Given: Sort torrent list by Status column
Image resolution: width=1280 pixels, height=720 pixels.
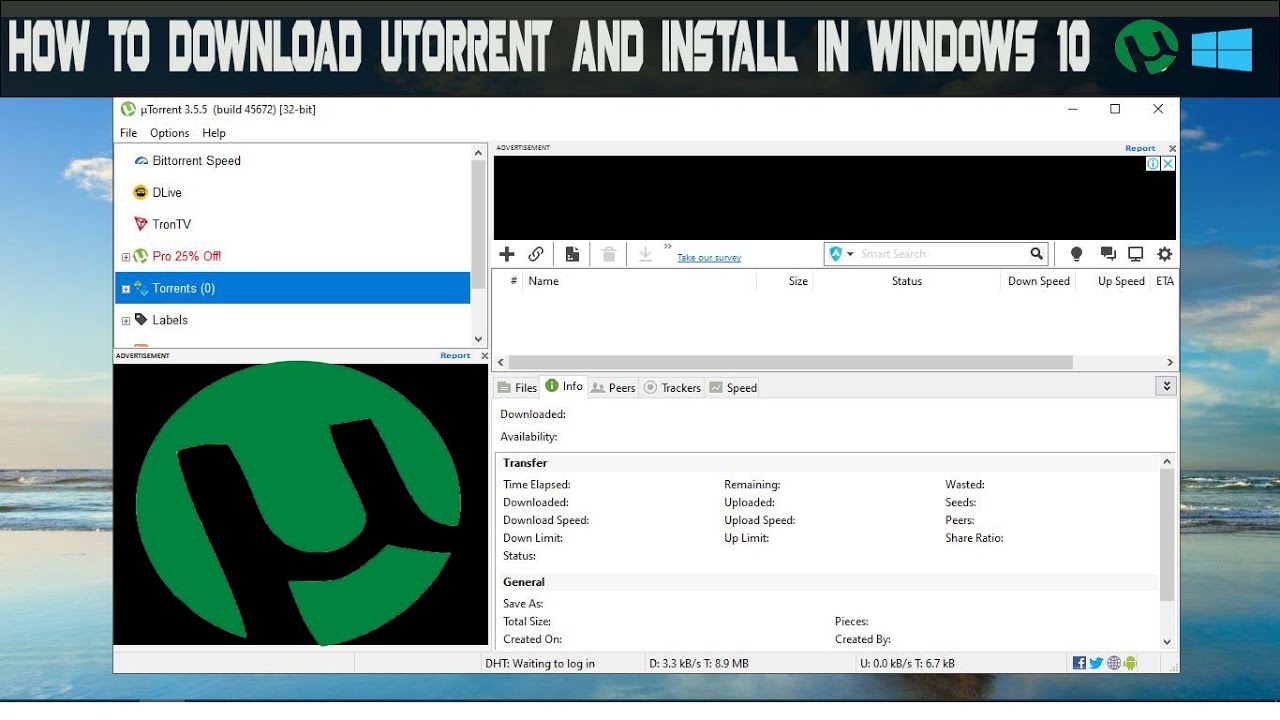Looking at the screenshot, I should click(x=907, y=281).
